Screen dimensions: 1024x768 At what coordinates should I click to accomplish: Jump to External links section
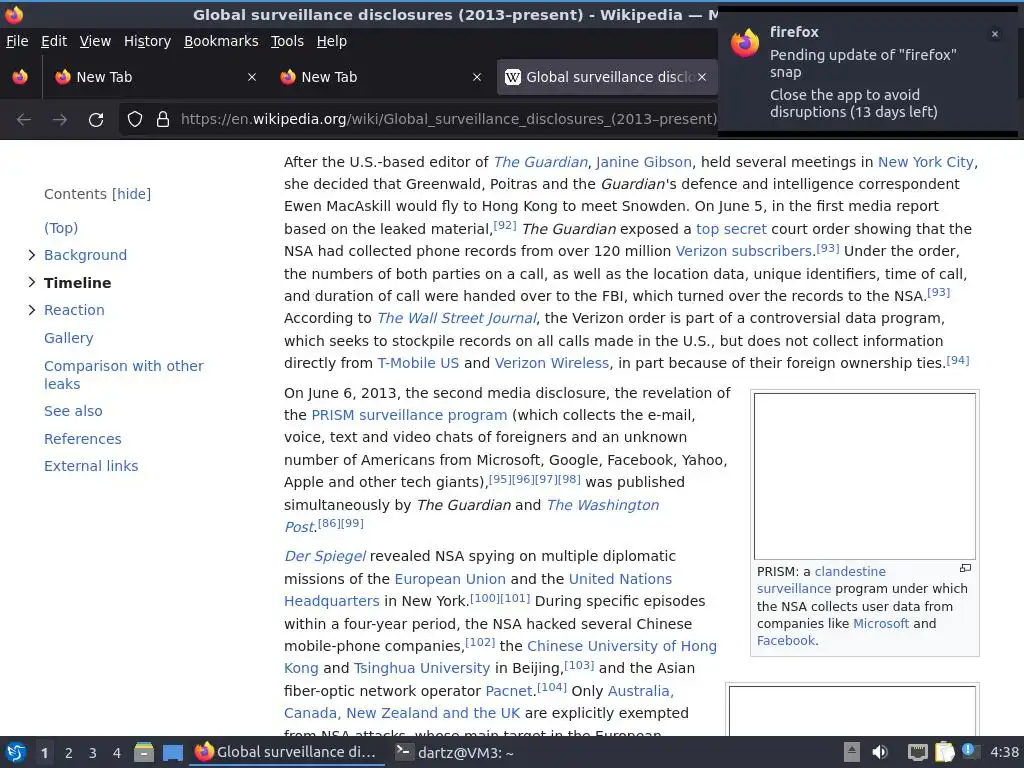tap(91, 466)
